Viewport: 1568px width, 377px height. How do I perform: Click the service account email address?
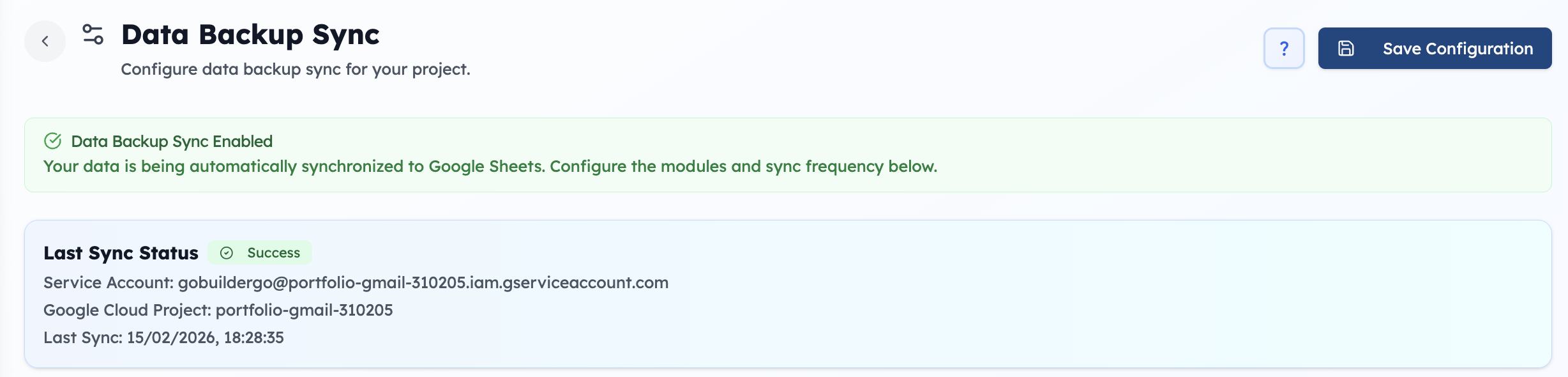click(x=356, y=281)
